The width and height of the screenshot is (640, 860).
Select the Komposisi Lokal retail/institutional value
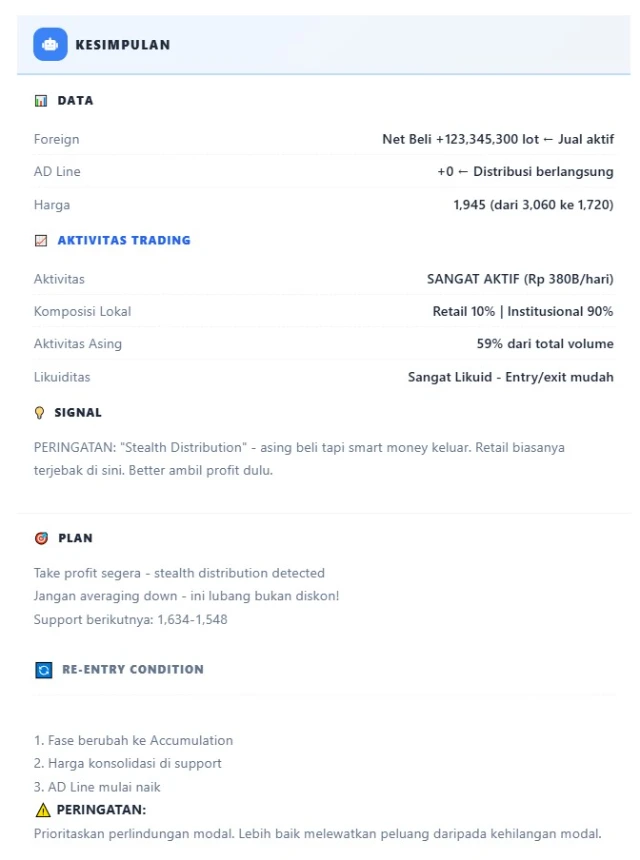click(523, 311)
